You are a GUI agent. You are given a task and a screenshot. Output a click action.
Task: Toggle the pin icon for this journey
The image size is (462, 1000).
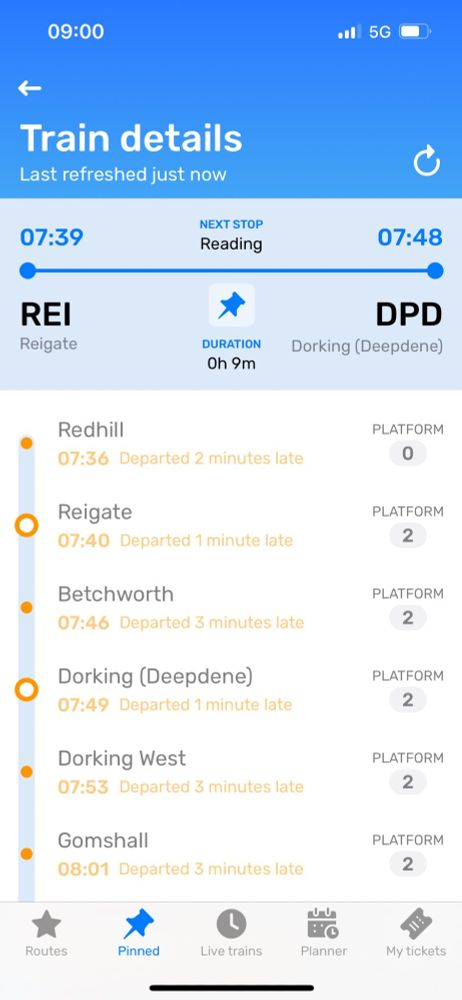[x=231, y=305]
